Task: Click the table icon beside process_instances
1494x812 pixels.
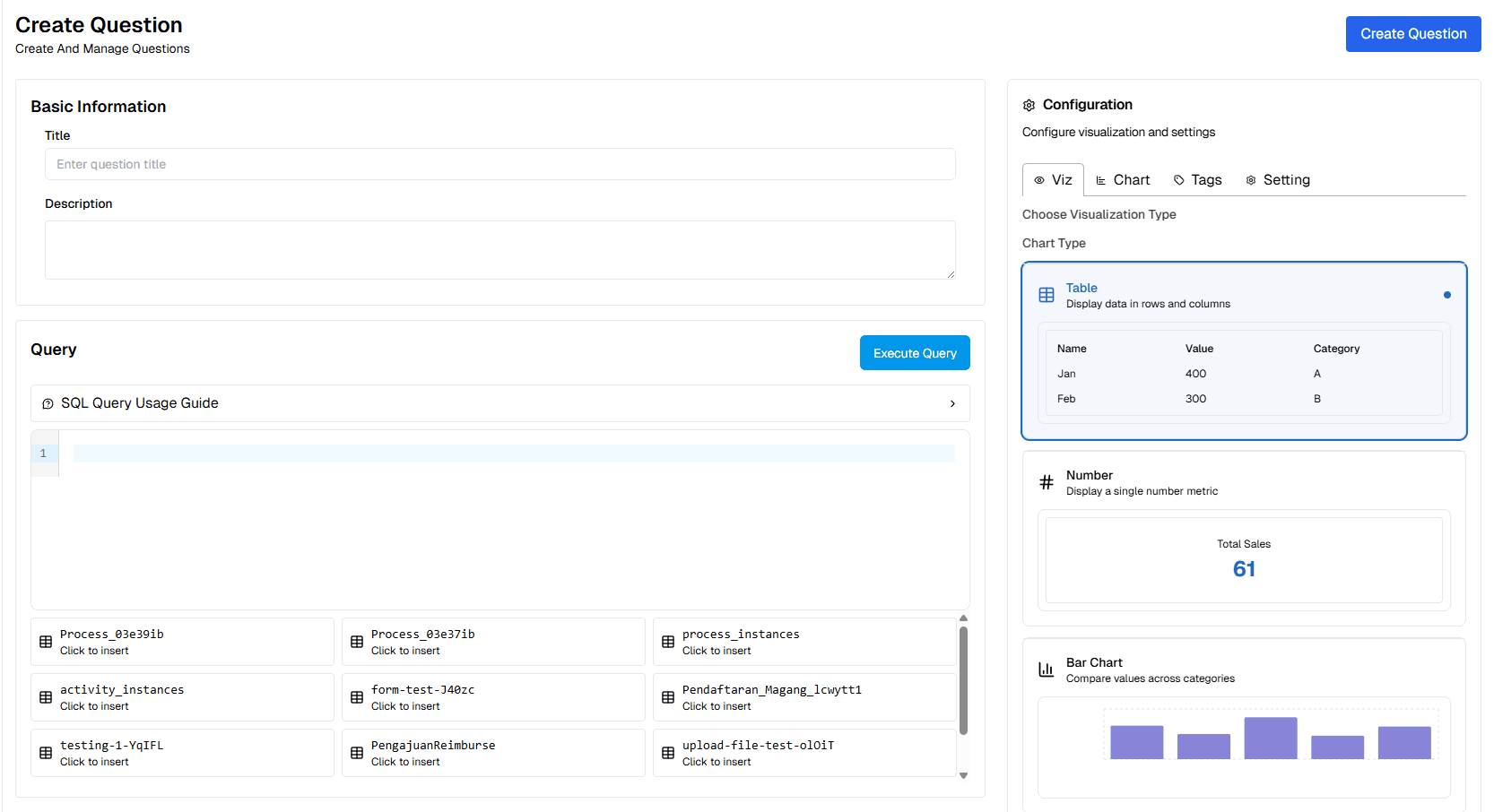Action: [x=668, y=642]
